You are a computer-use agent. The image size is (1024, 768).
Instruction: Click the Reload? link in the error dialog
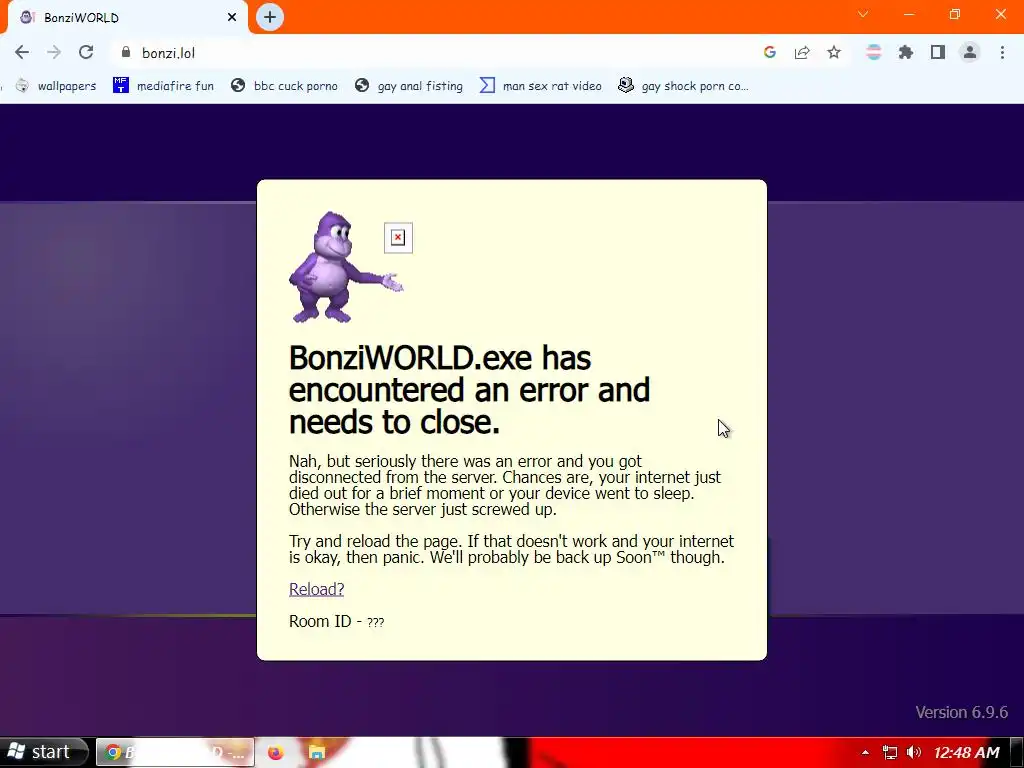click(316, 589)
